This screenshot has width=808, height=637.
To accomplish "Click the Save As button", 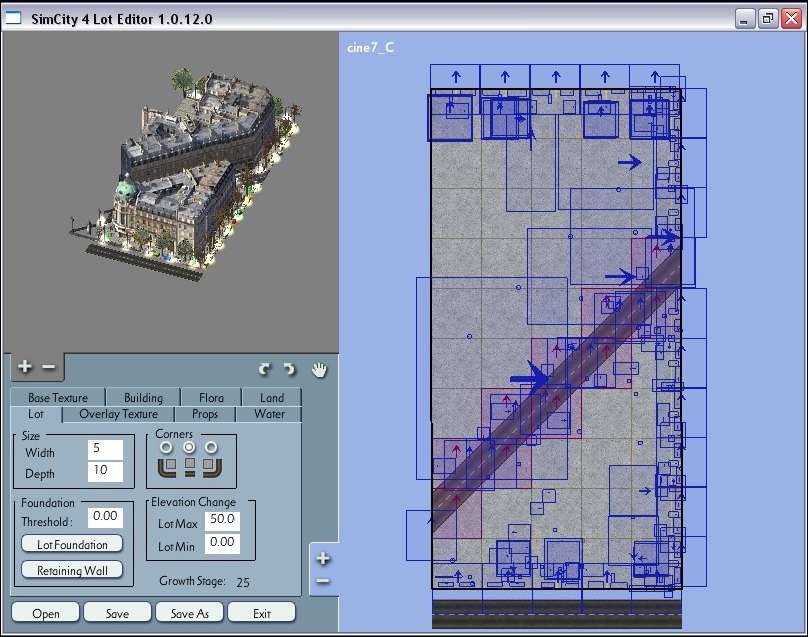I will pos(190,613).
